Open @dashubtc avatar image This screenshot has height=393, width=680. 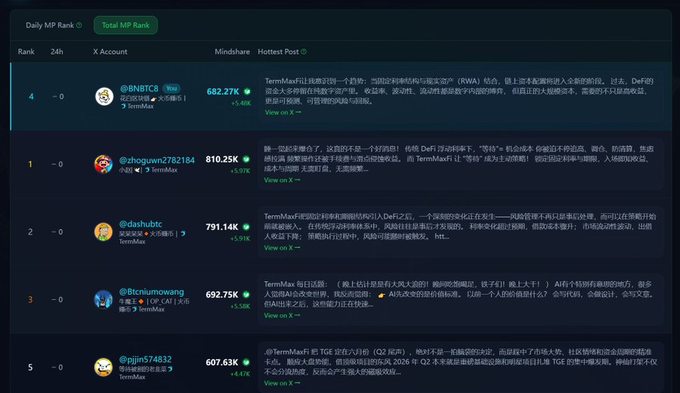pos(103,232)
